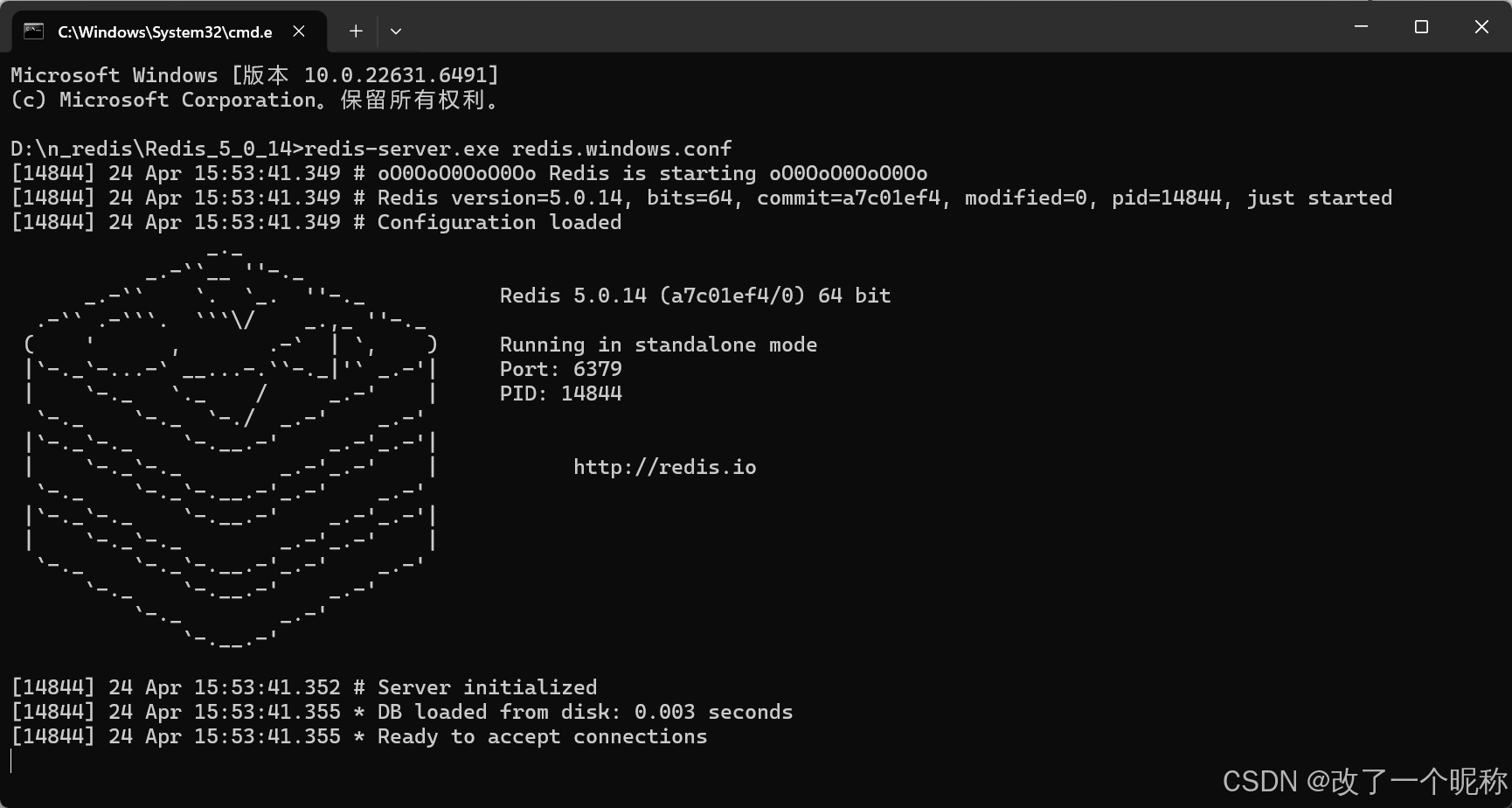Click 'Redis is starting' log line
The height and width of the screenshot is (808, 1512).
click(x=469, y=173)
